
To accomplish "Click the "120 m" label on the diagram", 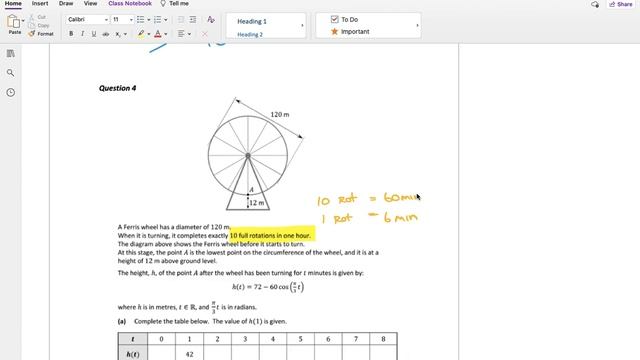I will (x=280, y=115).
